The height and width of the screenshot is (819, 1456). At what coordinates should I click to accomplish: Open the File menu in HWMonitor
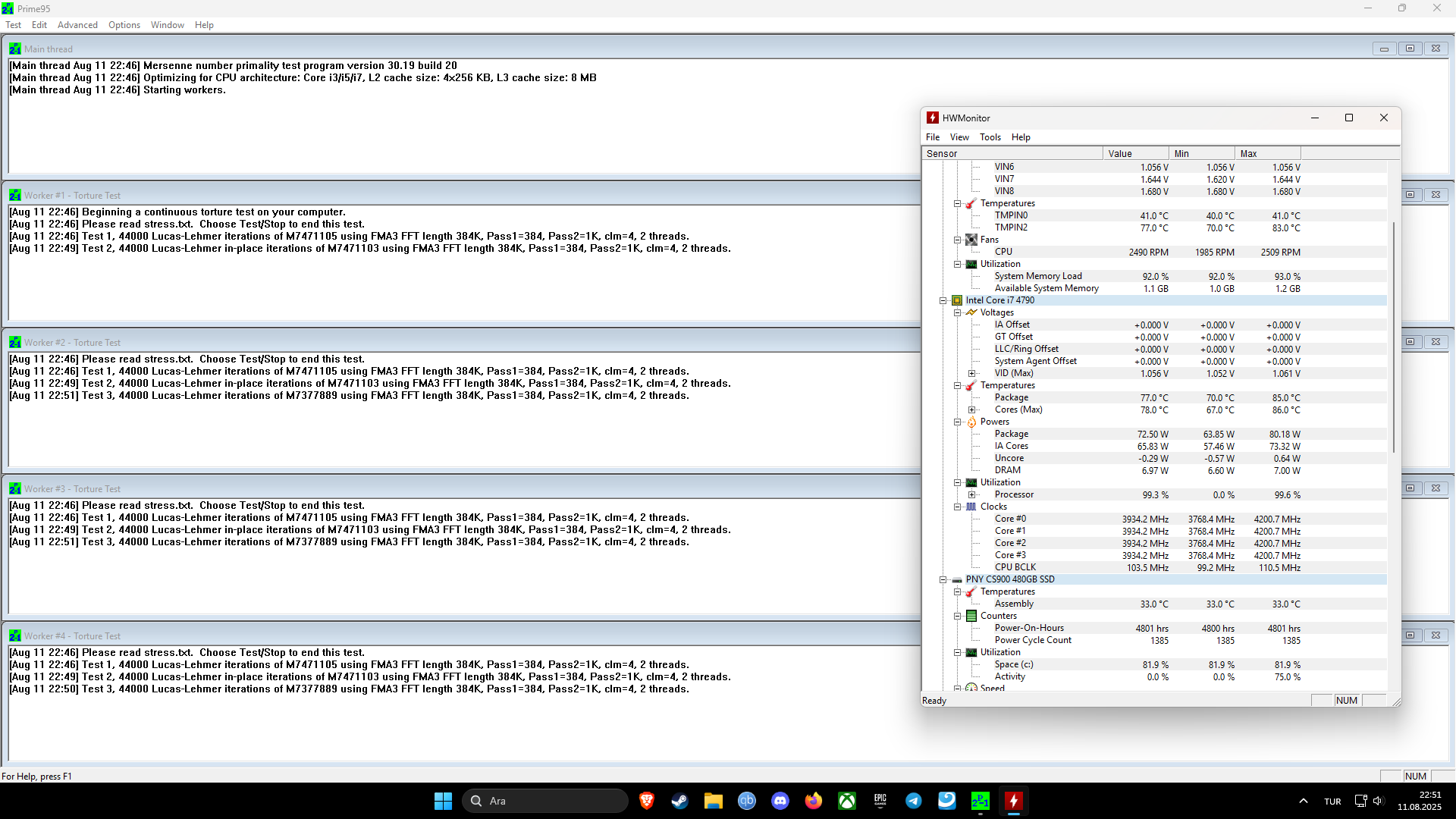tap(933, 137)
